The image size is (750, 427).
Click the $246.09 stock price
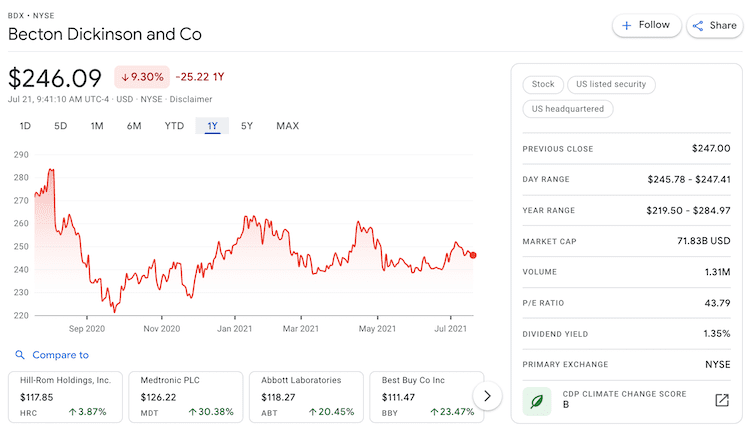click(55, 78)
